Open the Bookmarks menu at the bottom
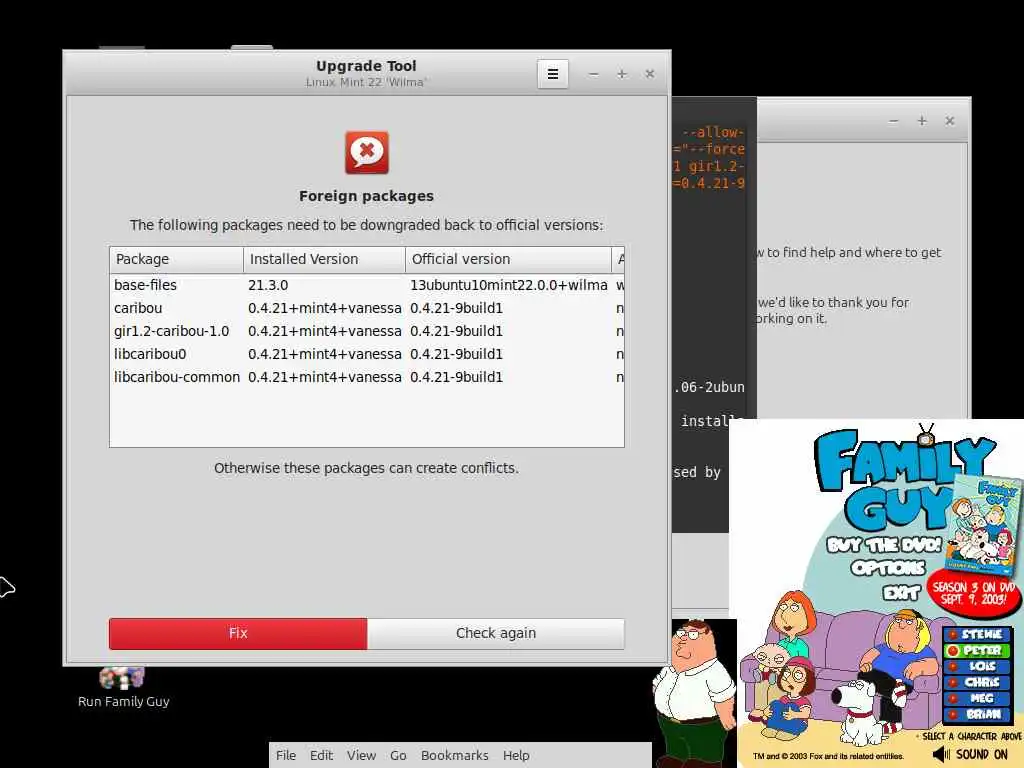 [x=455, y=756]
